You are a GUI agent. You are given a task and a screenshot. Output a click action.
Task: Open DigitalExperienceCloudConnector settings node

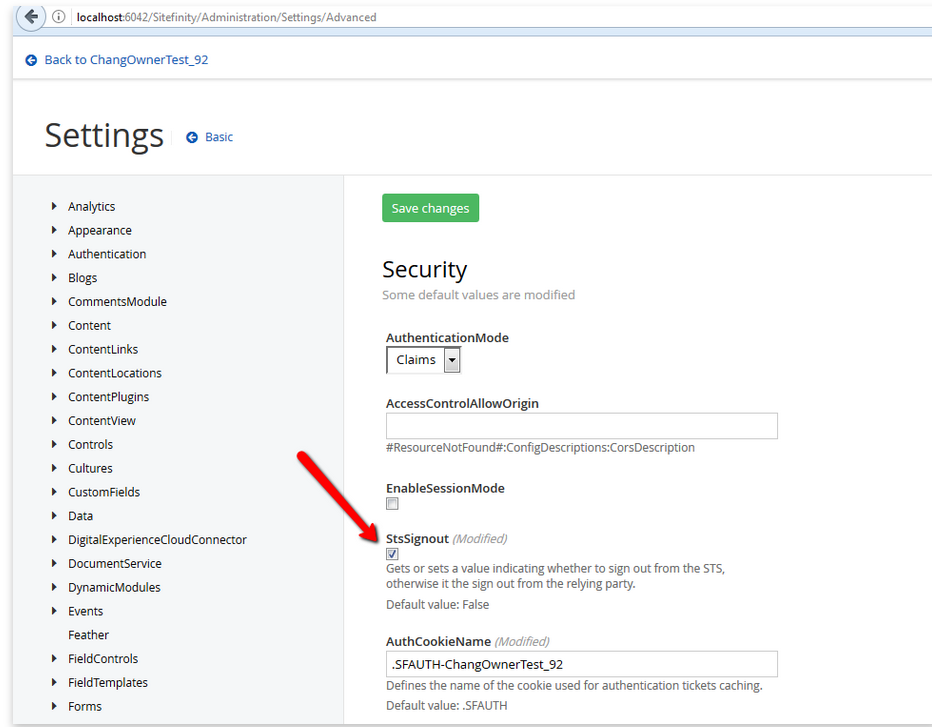point(157,540)
